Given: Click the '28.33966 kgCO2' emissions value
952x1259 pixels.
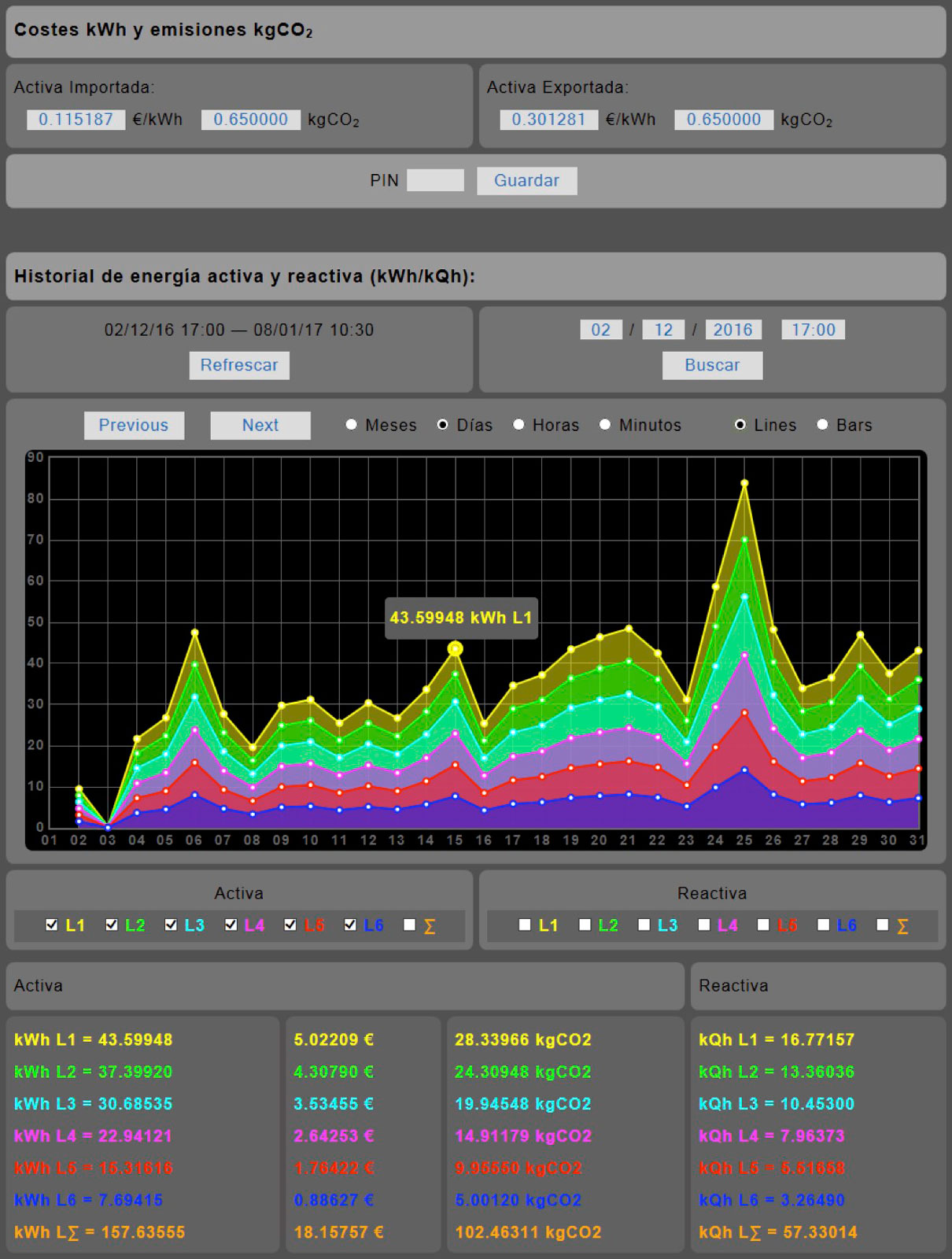Looking at the screenshot, I should [x=523, y=1039].
